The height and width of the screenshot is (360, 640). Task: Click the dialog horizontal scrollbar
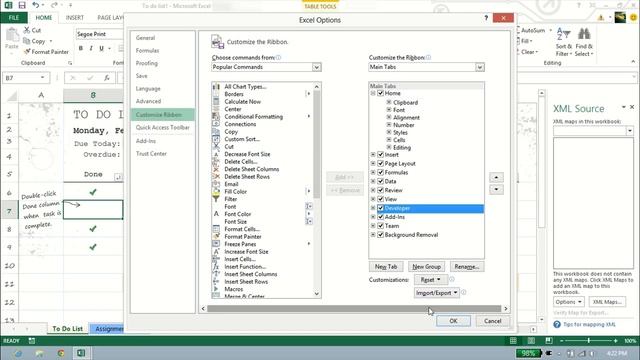point(354,309)
